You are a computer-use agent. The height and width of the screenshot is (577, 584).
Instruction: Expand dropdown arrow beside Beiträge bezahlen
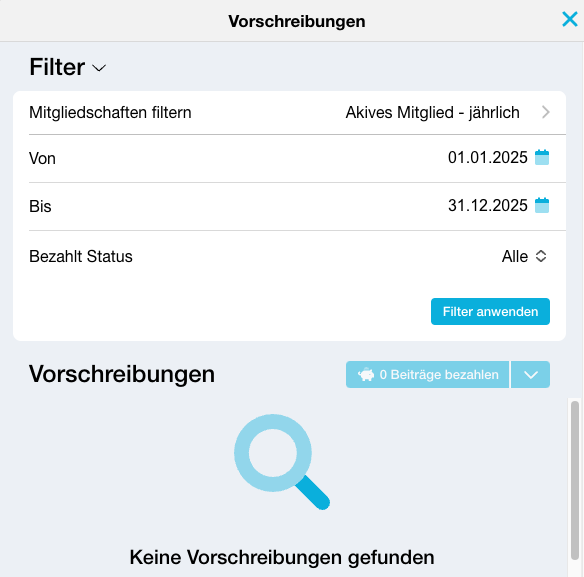530,374
